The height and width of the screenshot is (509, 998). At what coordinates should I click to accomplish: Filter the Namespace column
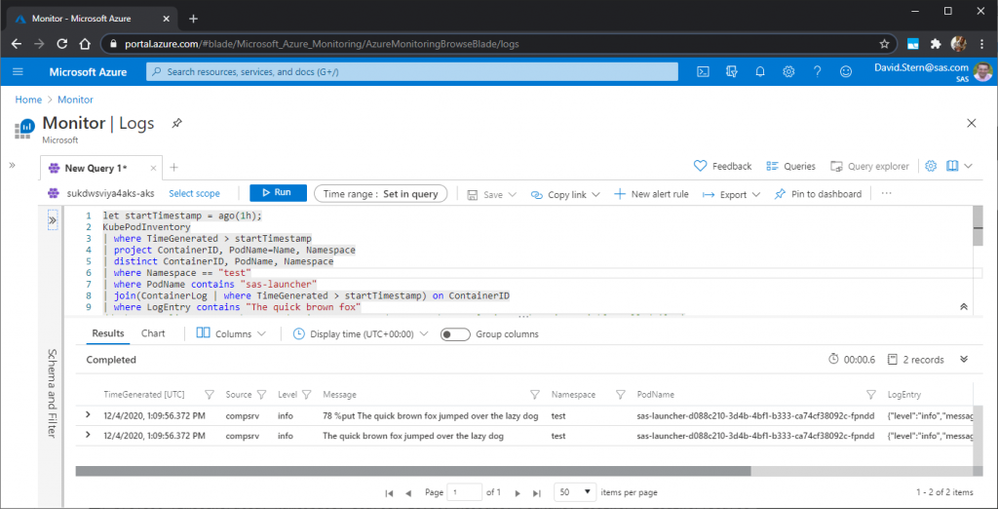coord(621,394)
